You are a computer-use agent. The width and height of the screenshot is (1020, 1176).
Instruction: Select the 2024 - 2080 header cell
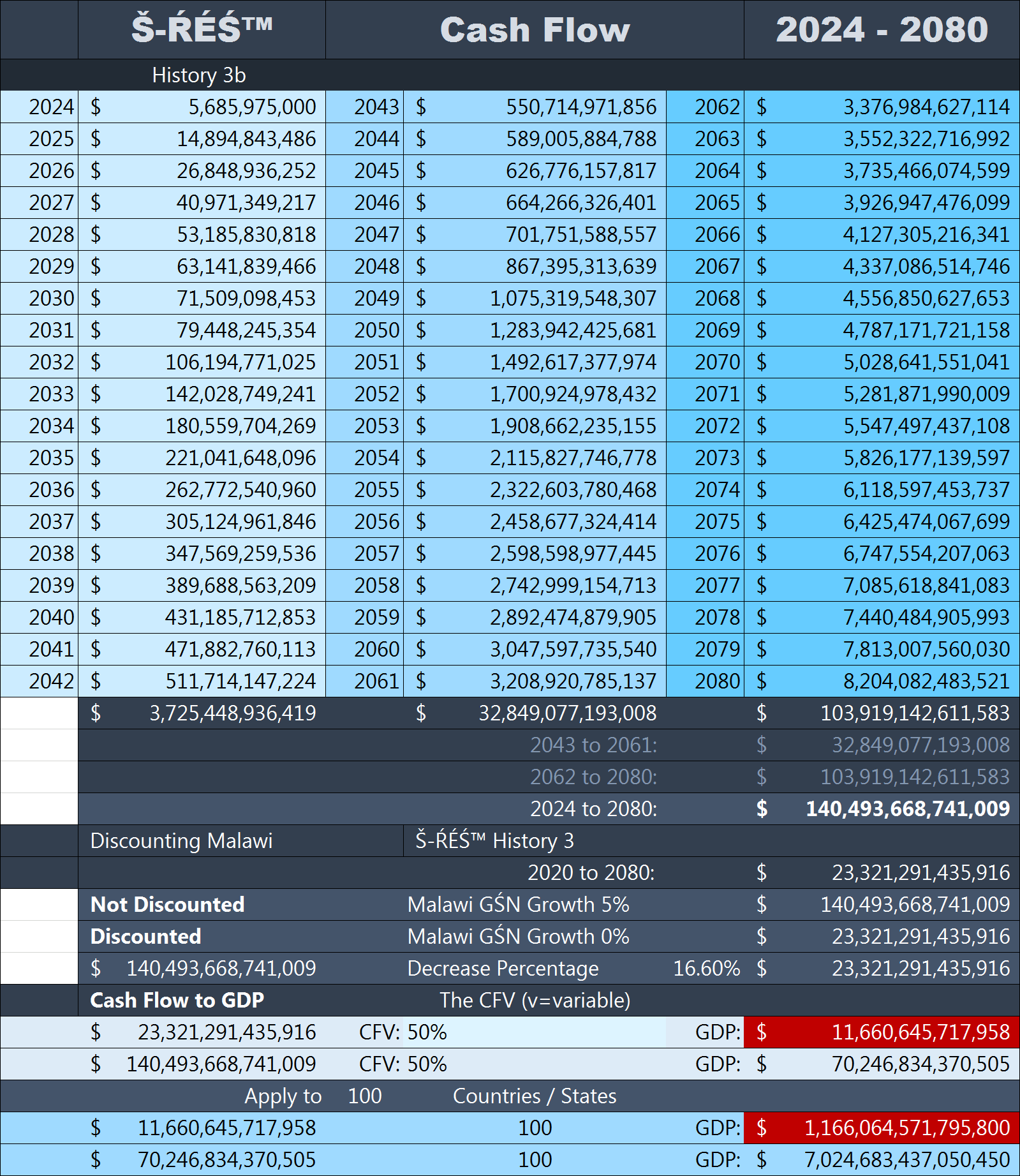pos(882,30)
